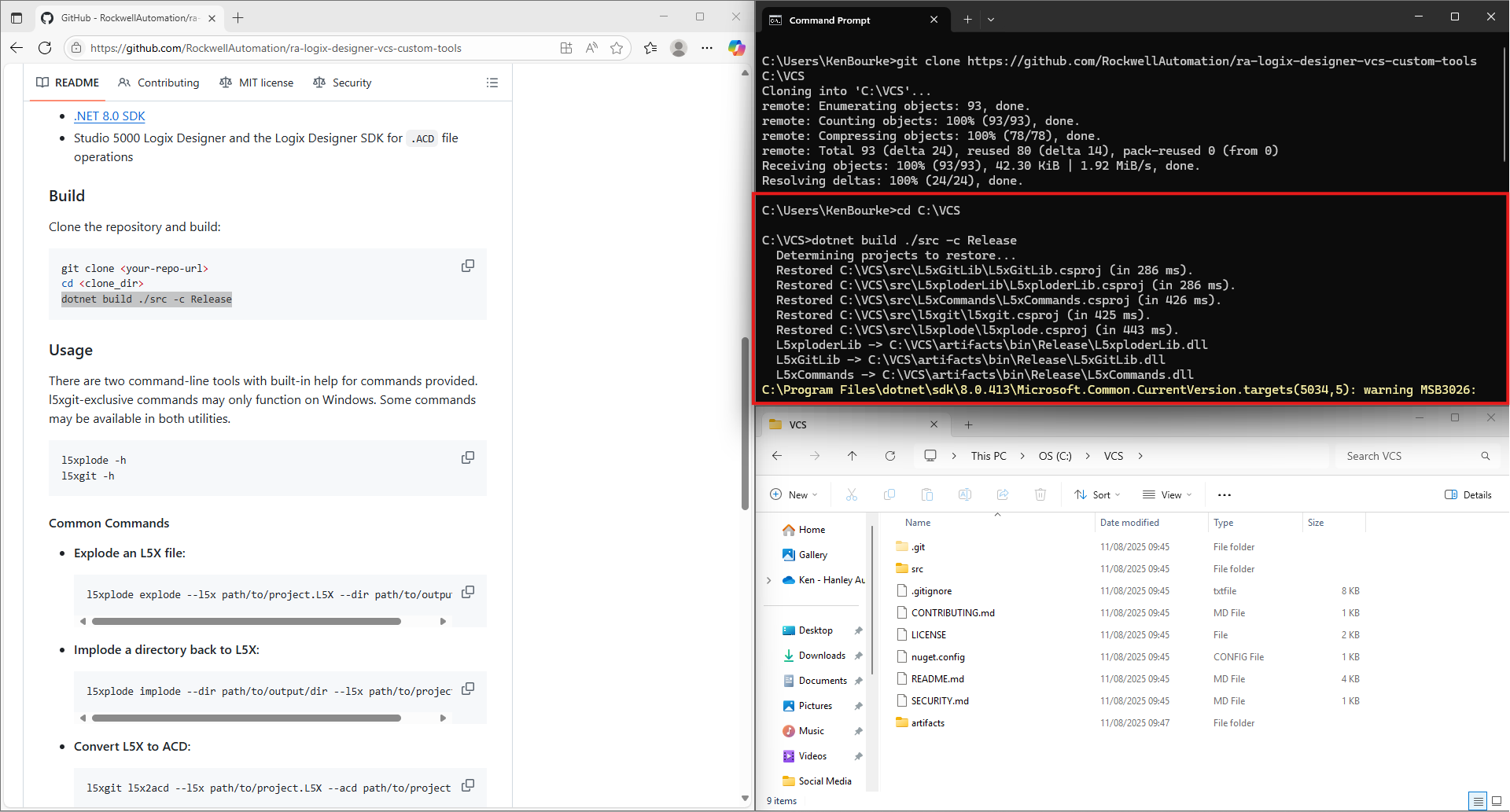This screenshot has height=812, width=1510.
Task: Select the .gitignore file
Action: click(931, 591)
